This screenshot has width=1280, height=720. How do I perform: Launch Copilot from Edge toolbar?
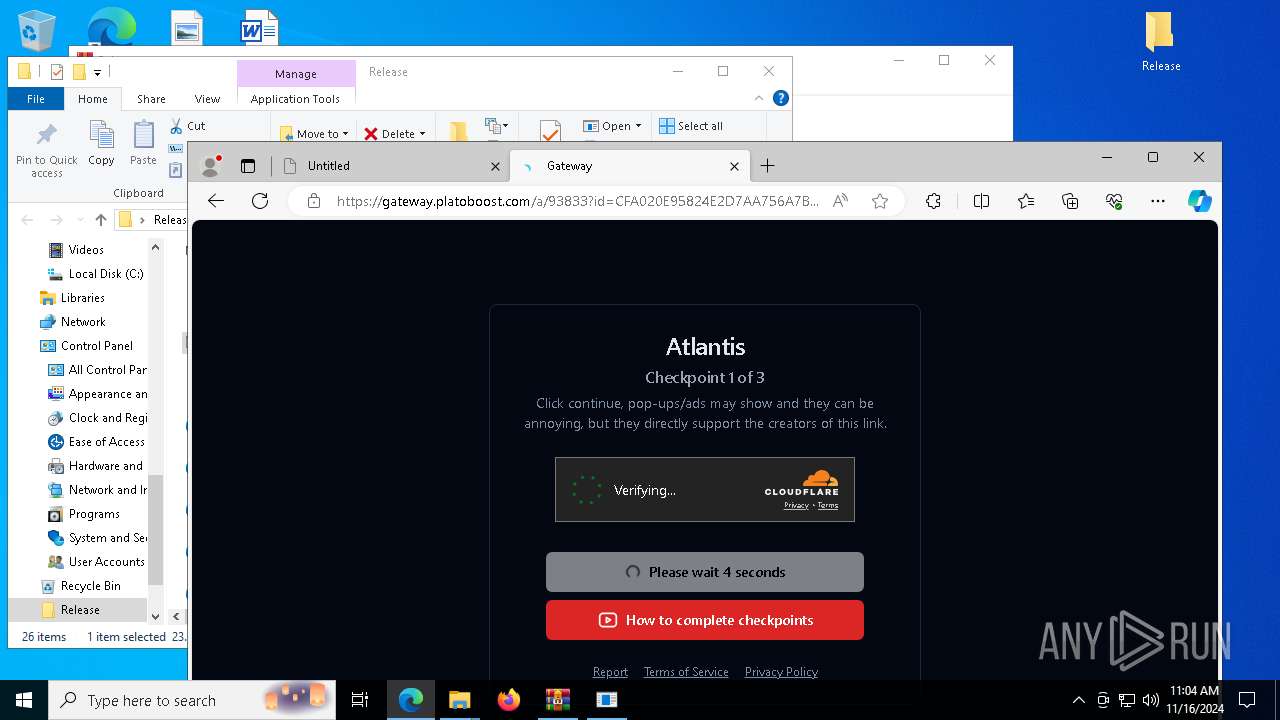pyautogui.click(x=1200, y=201)
